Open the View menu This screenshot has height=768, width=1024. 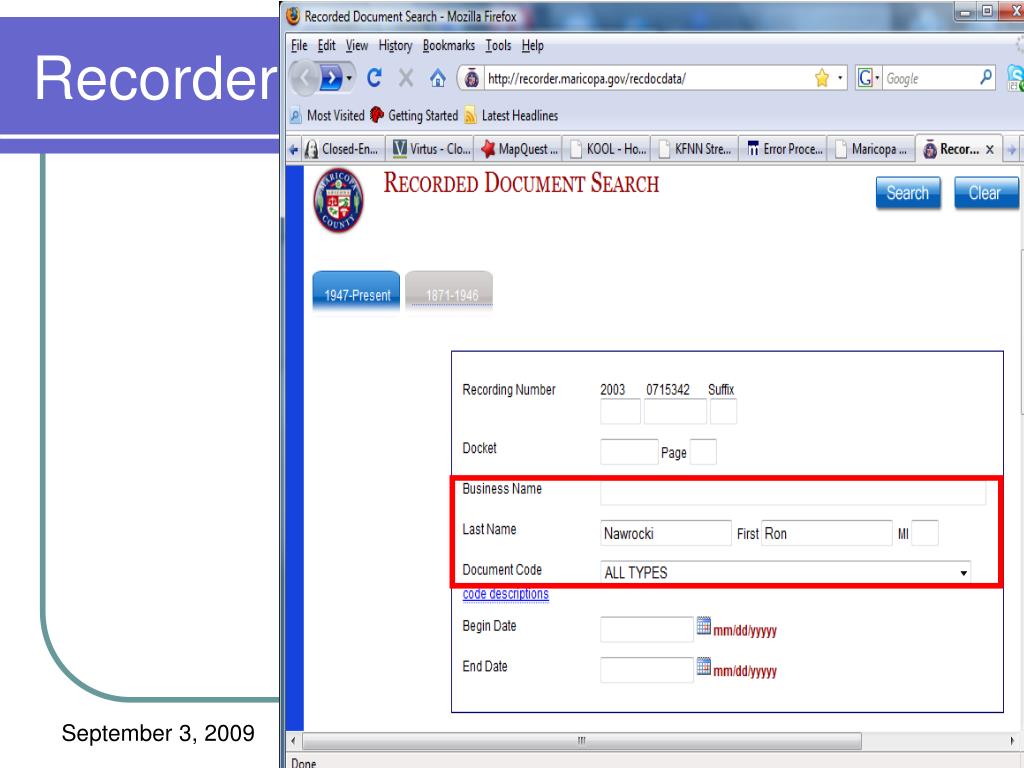tap(357, 46)
